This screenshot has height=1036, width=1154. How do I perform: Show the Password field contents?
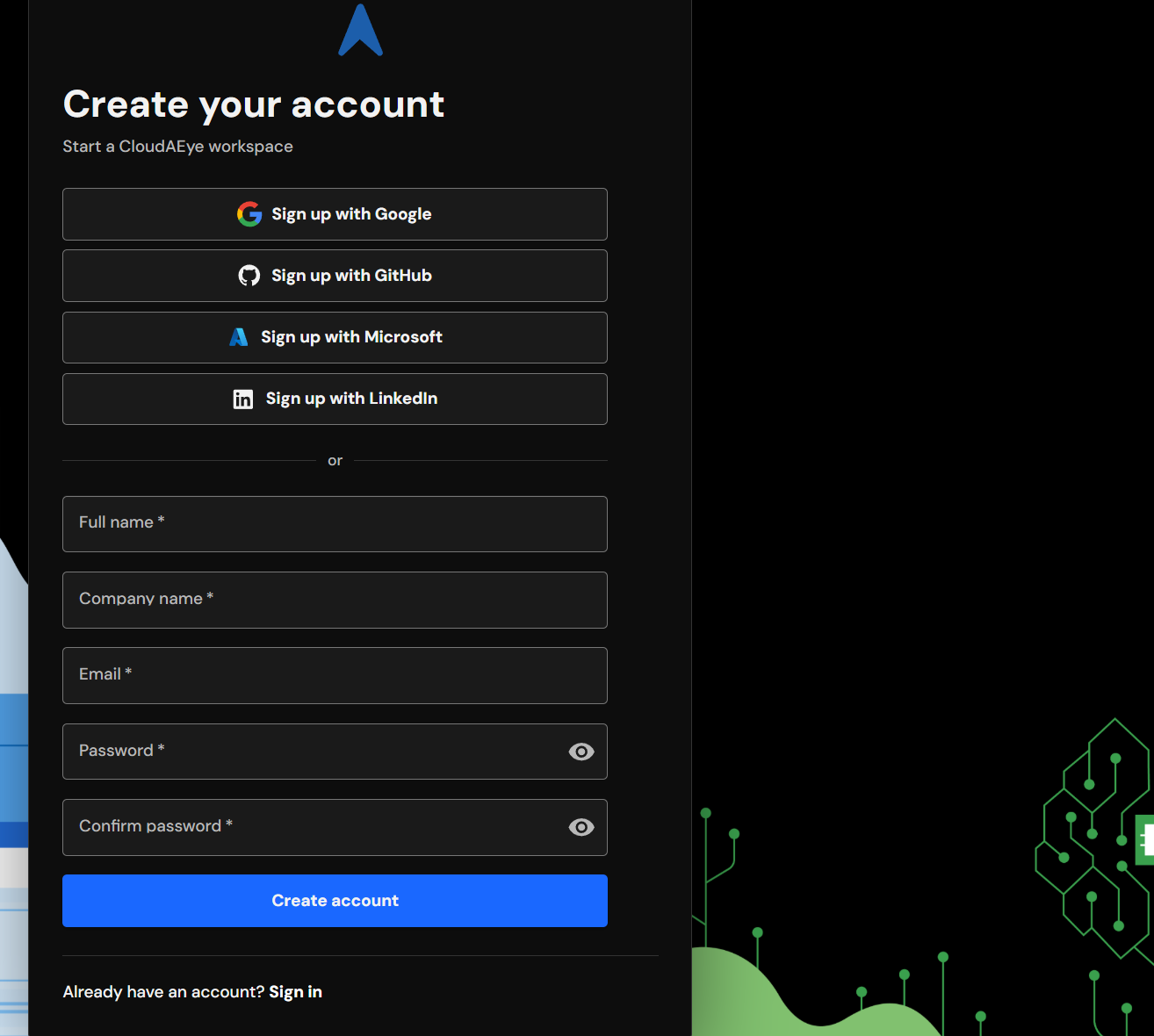(581, 752)
